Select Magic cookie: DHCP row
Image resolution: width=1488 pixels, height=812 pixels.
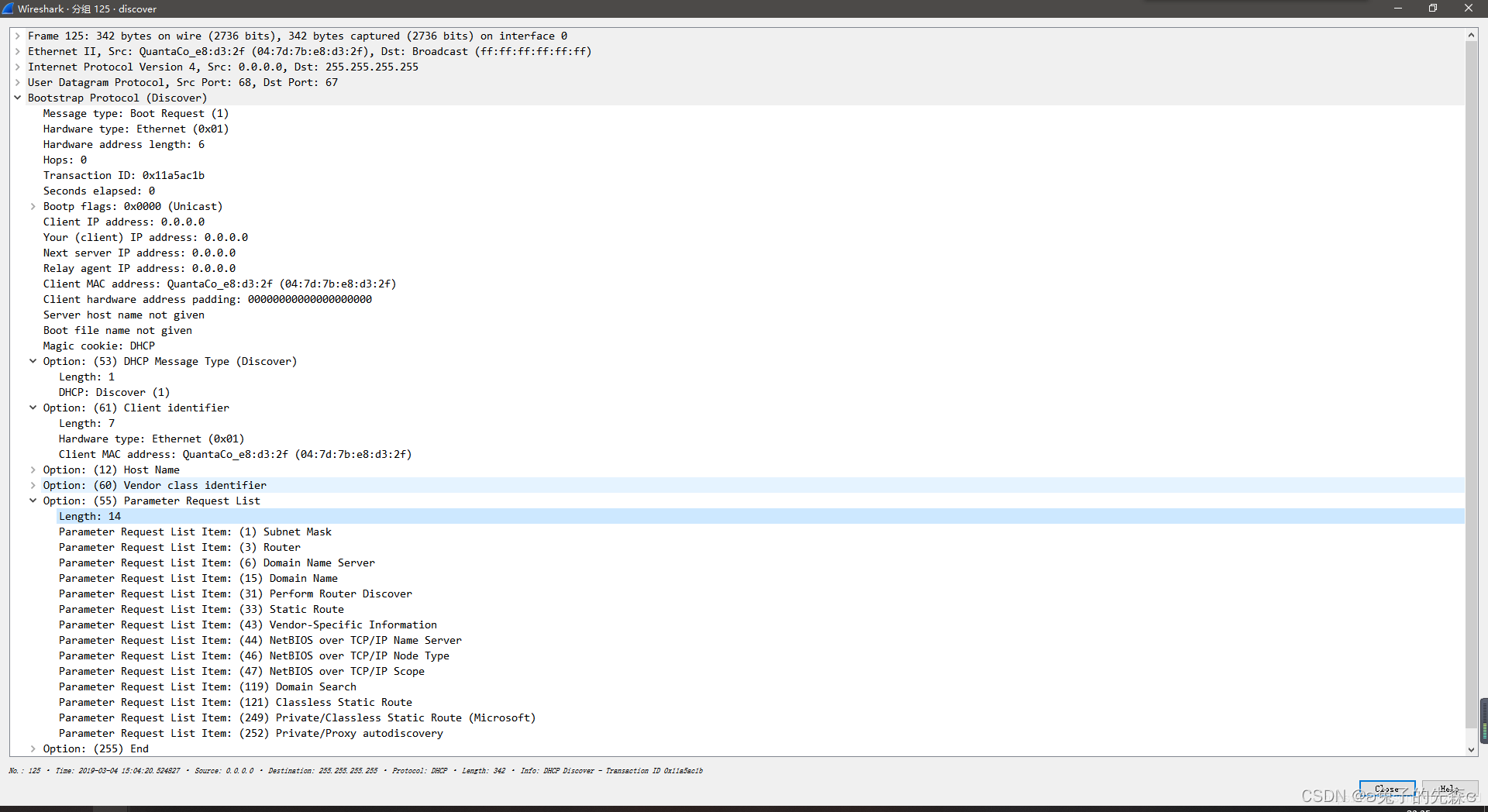pos(99,346)
